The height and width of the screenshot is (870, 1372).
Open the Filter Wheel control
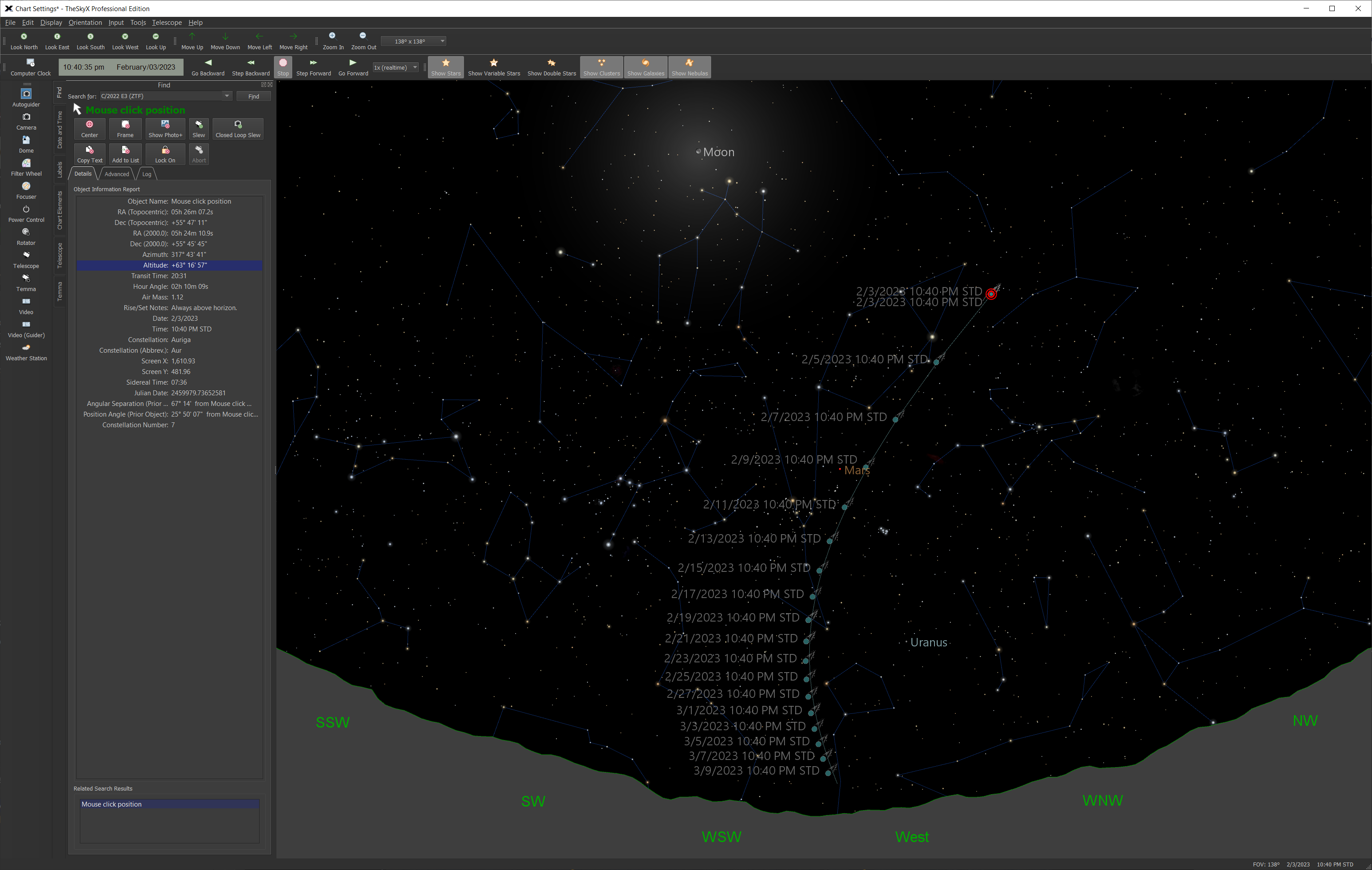click(26, 167)
